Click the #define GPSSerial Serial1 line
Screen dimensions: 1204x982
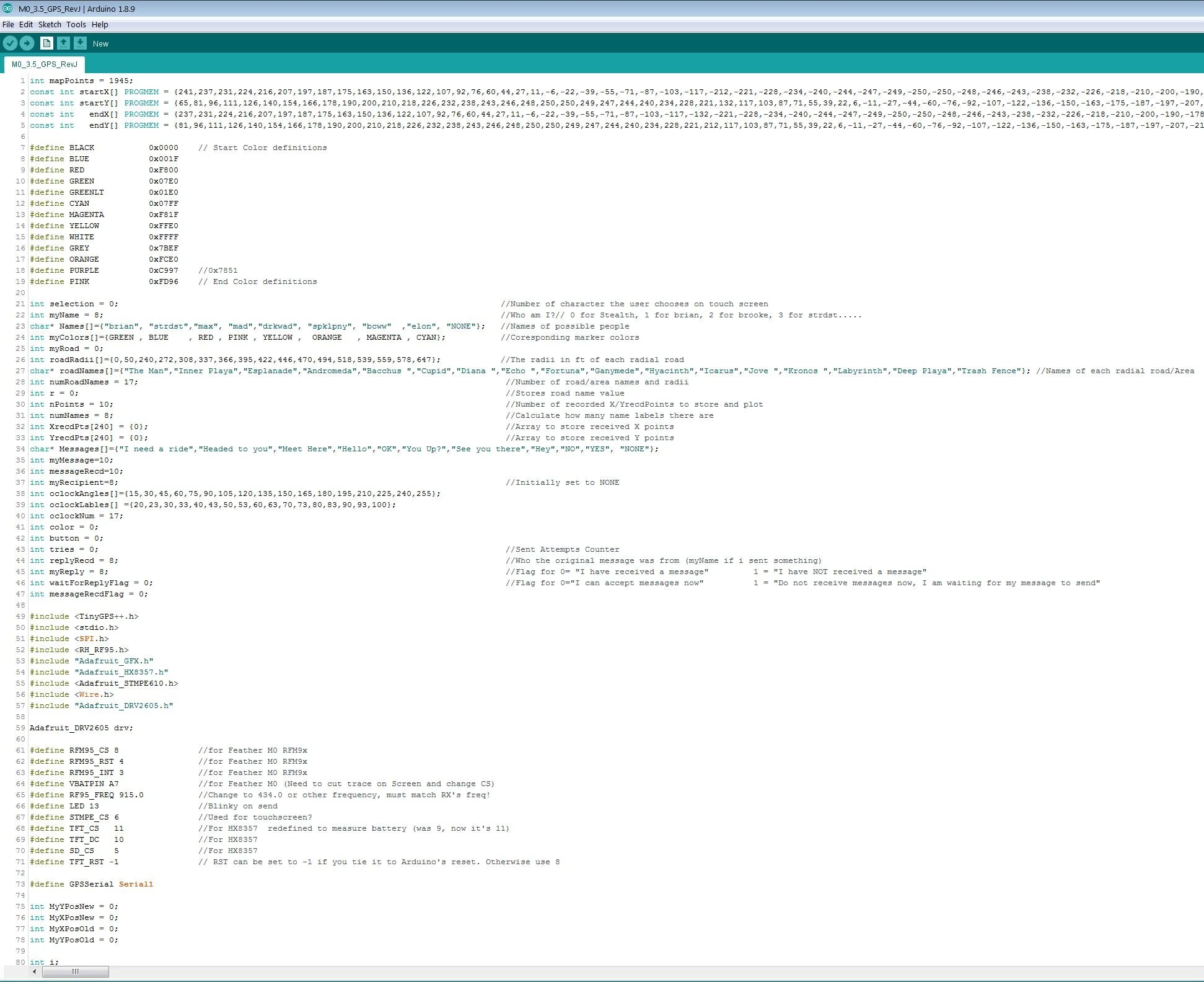(93, 884)
